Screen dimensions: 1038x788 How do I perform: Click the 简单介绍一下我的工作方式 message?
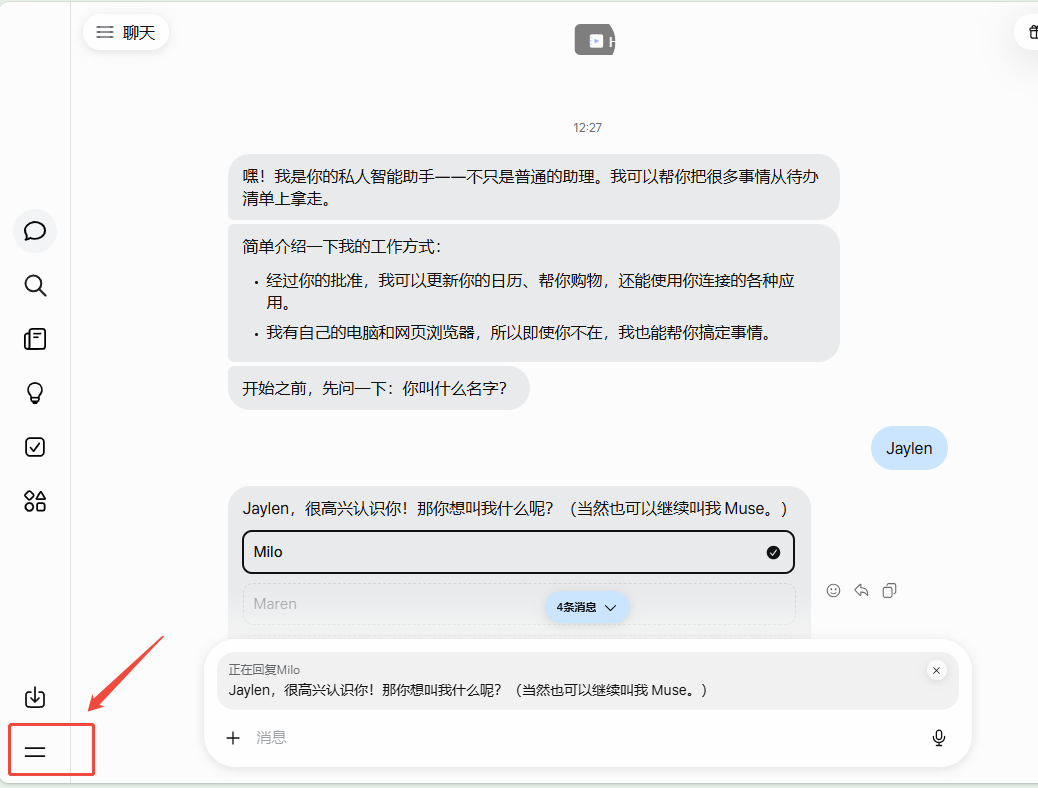[534, 293]
